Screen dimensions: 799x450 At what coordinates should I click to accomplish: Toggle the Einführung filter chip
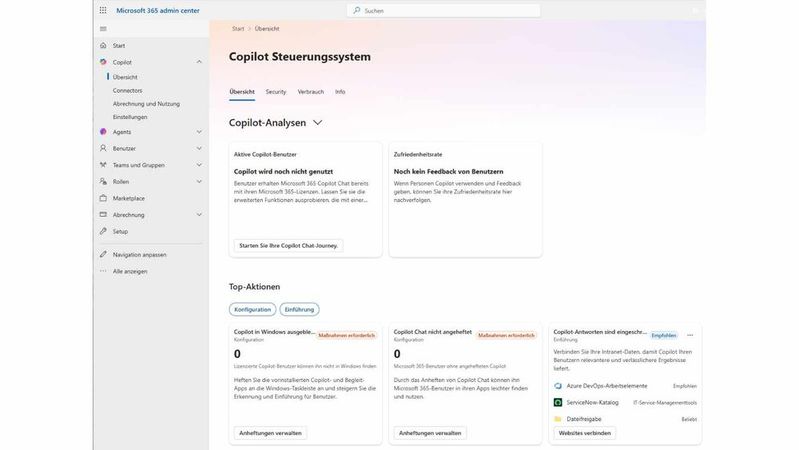pos(299,309)
